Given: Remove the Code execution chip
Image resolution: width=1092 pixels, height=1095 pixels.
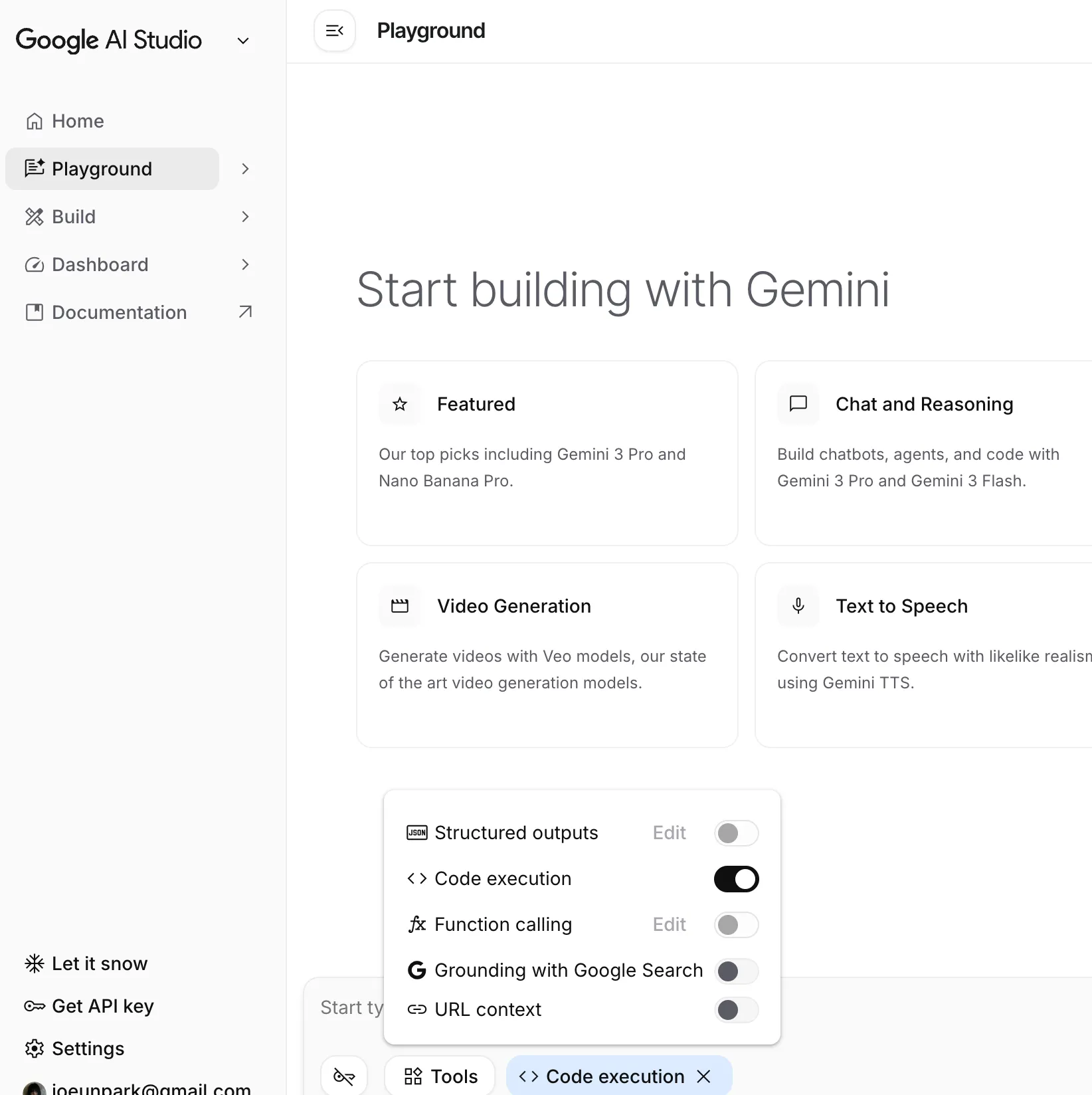Looking at the screenshot, I should click(704, 1076).
